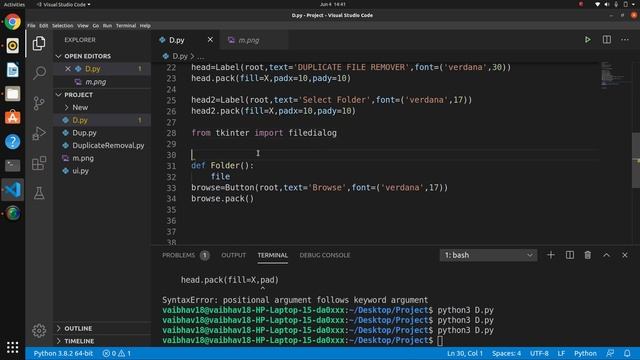Run Python file with play button
This screenshot has width=640, height=360.
point(587,40)
